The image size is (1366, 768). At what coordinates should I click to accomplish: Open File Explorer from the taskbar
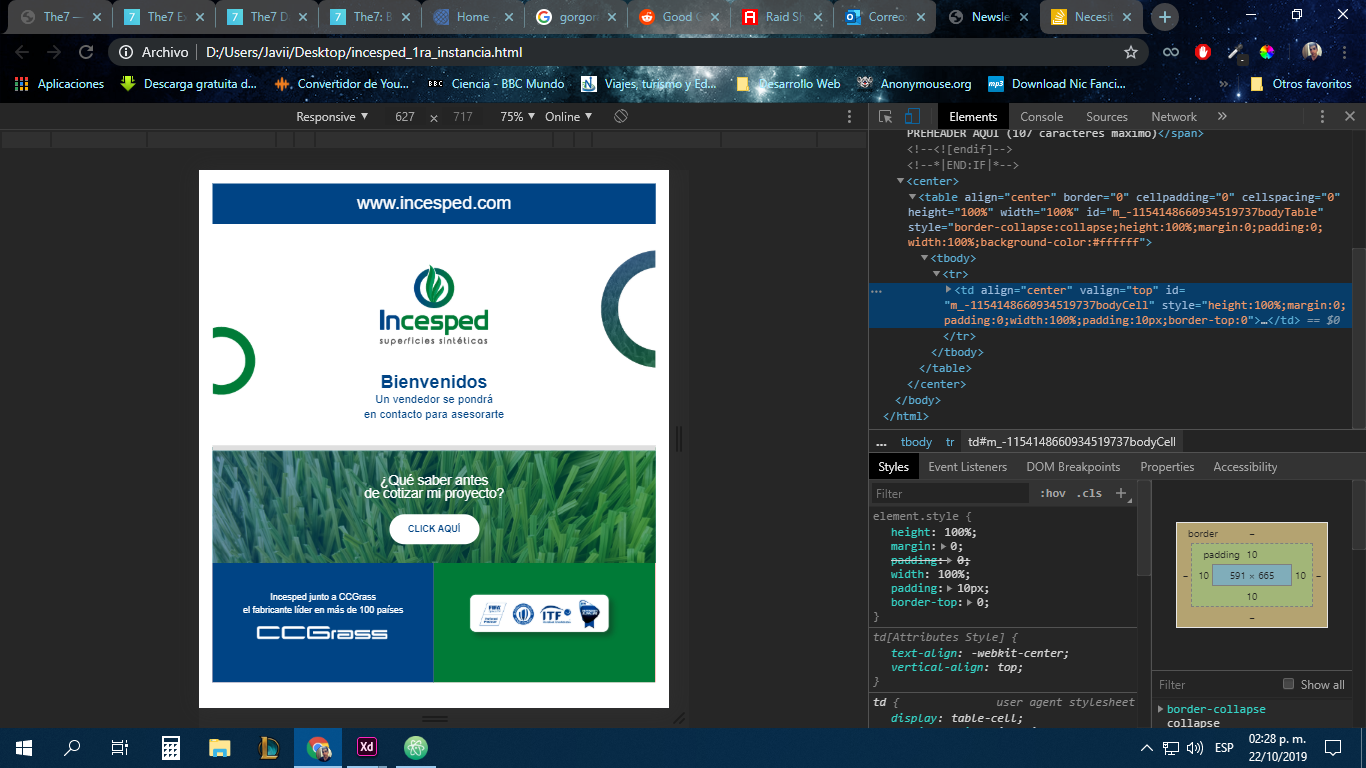[220, 747]
